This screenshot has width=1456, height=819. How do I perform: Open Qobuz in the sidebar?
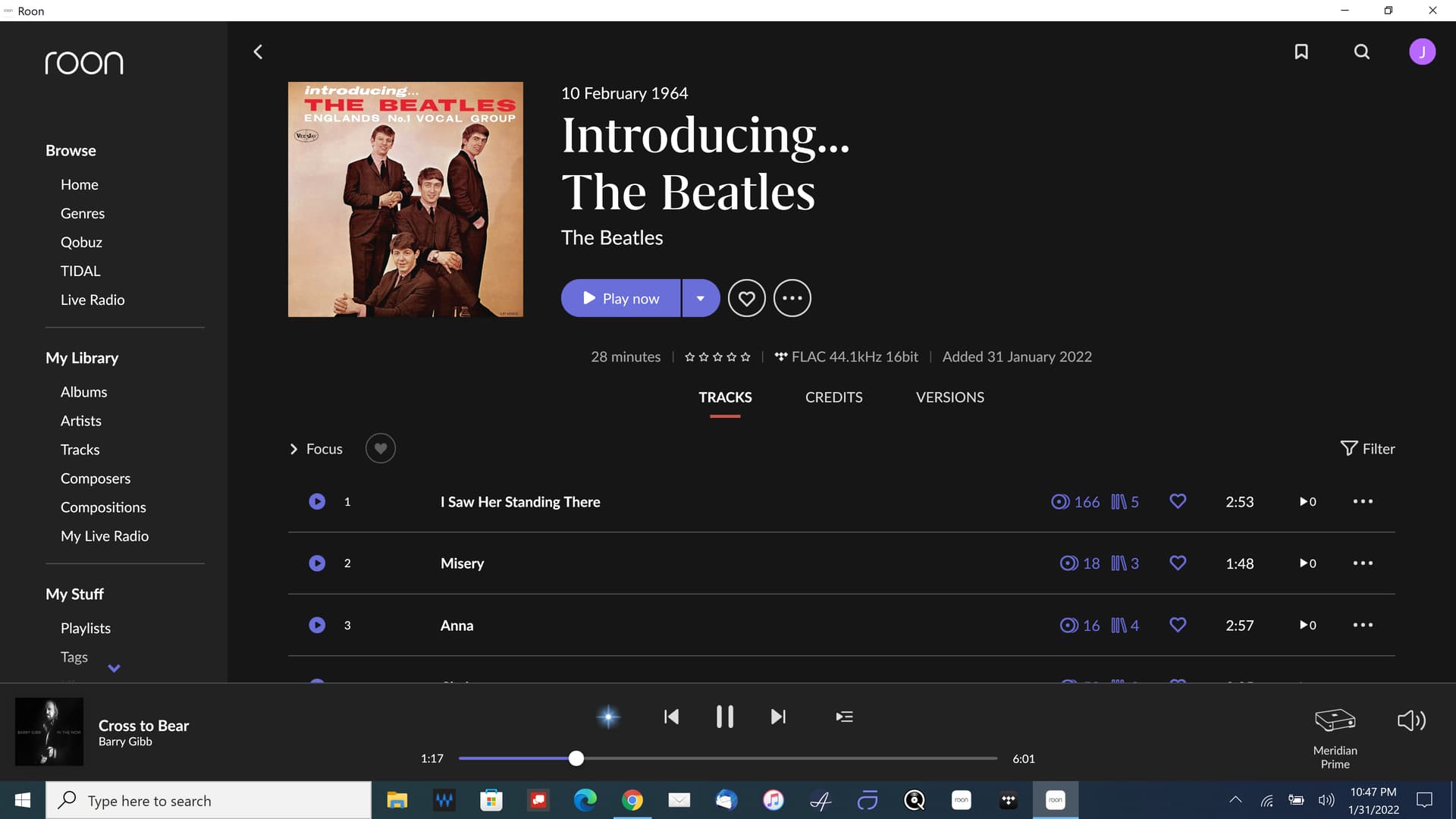[81, 242]
